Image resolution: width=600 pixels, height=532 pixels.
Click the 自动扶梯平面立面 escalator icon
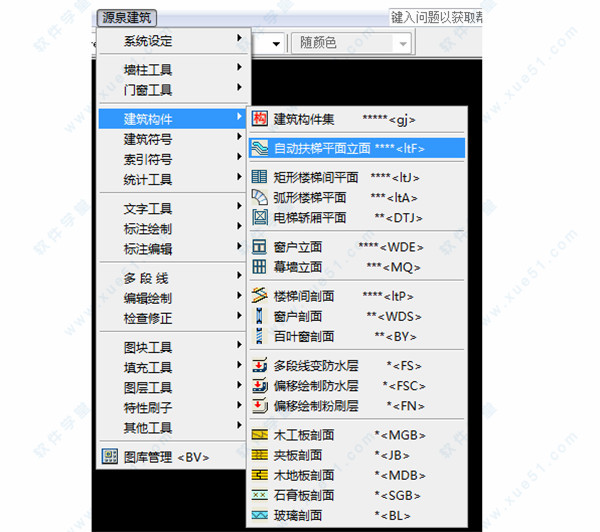[x=259, y=148]
